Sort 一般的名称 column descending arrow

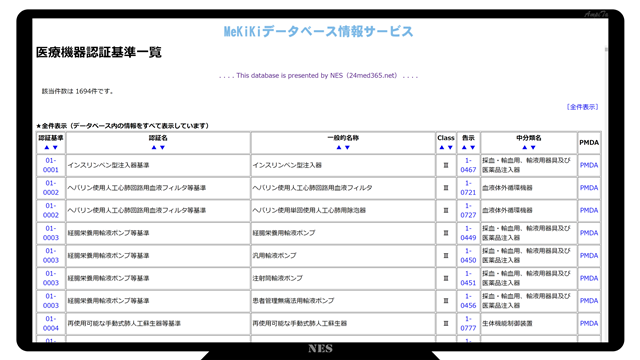347,147
